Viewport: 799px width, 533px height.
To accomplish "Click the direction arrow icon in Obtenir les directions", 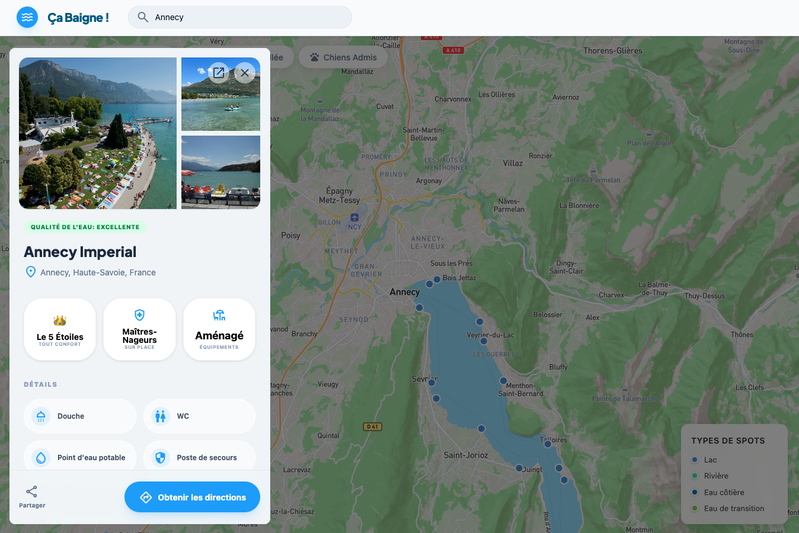I will click(x=146, y=497).
